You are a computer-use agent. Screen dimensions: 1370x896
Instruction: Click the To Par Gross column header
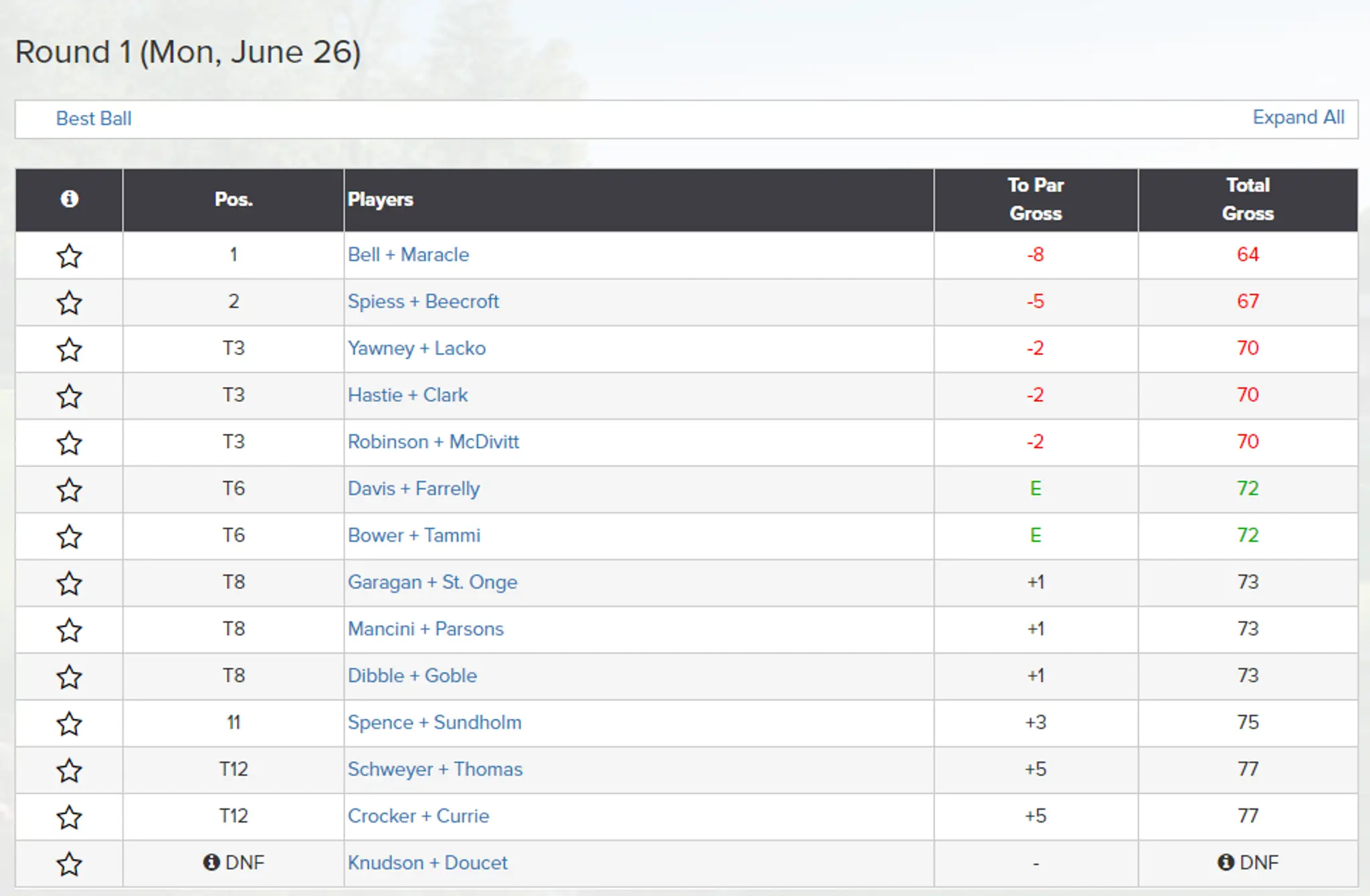[1035, 199]
